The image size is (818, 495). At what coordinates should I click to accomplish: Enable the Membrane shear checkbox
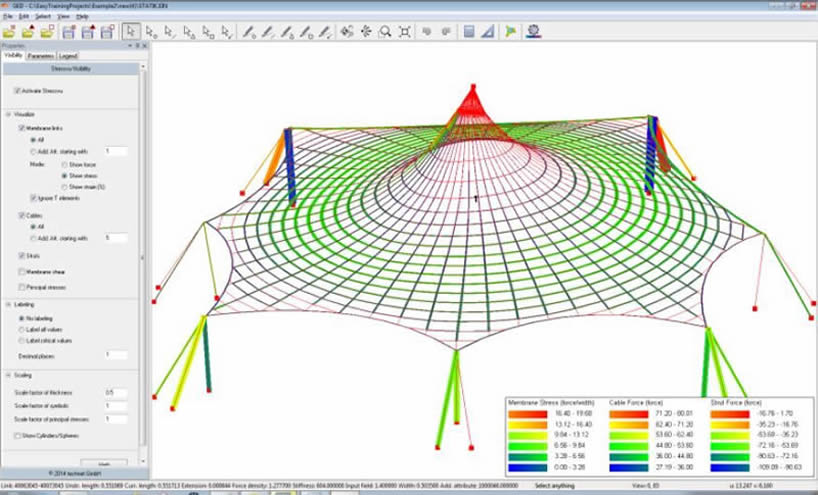(22, 271)
